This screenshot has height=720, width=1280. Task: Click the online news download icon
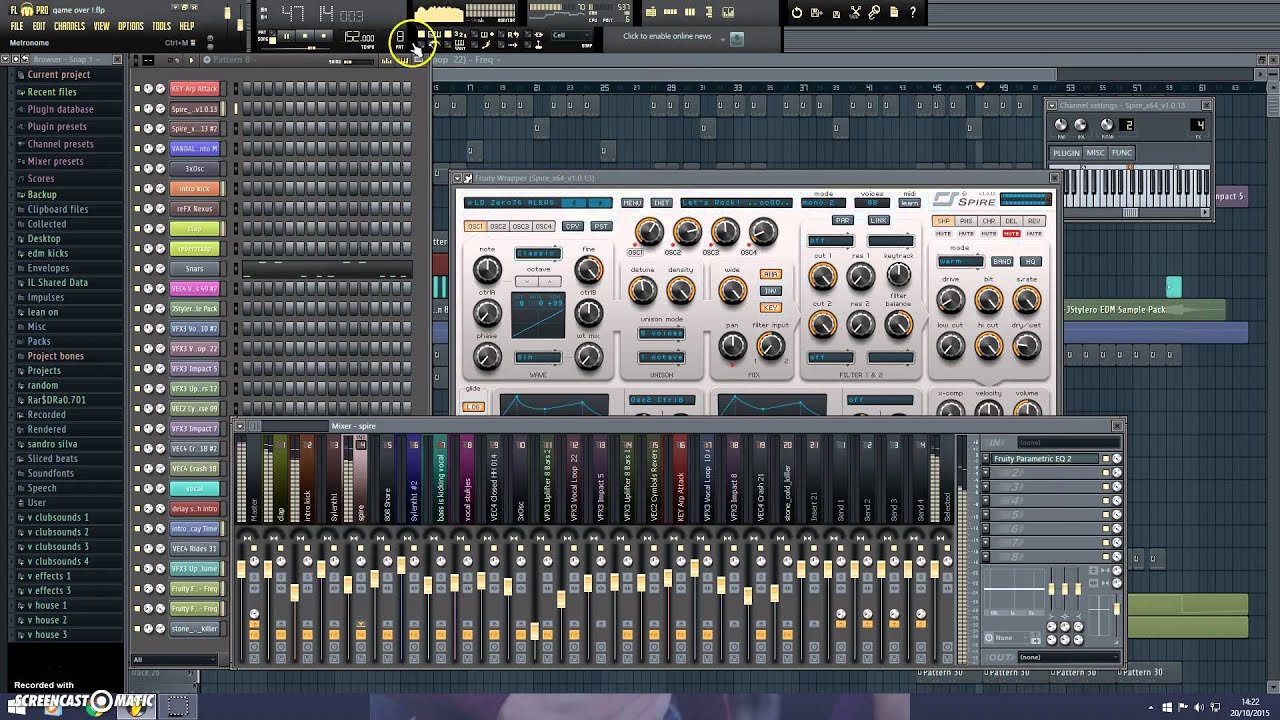[737, 39]
